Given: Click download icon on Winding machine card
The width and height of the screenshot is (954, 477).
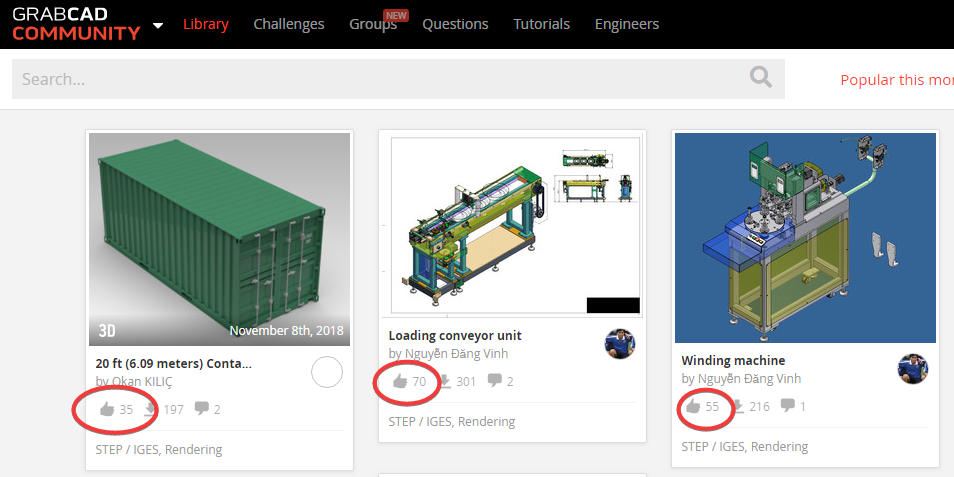Looking at the screenshot, I should (737, 406).
